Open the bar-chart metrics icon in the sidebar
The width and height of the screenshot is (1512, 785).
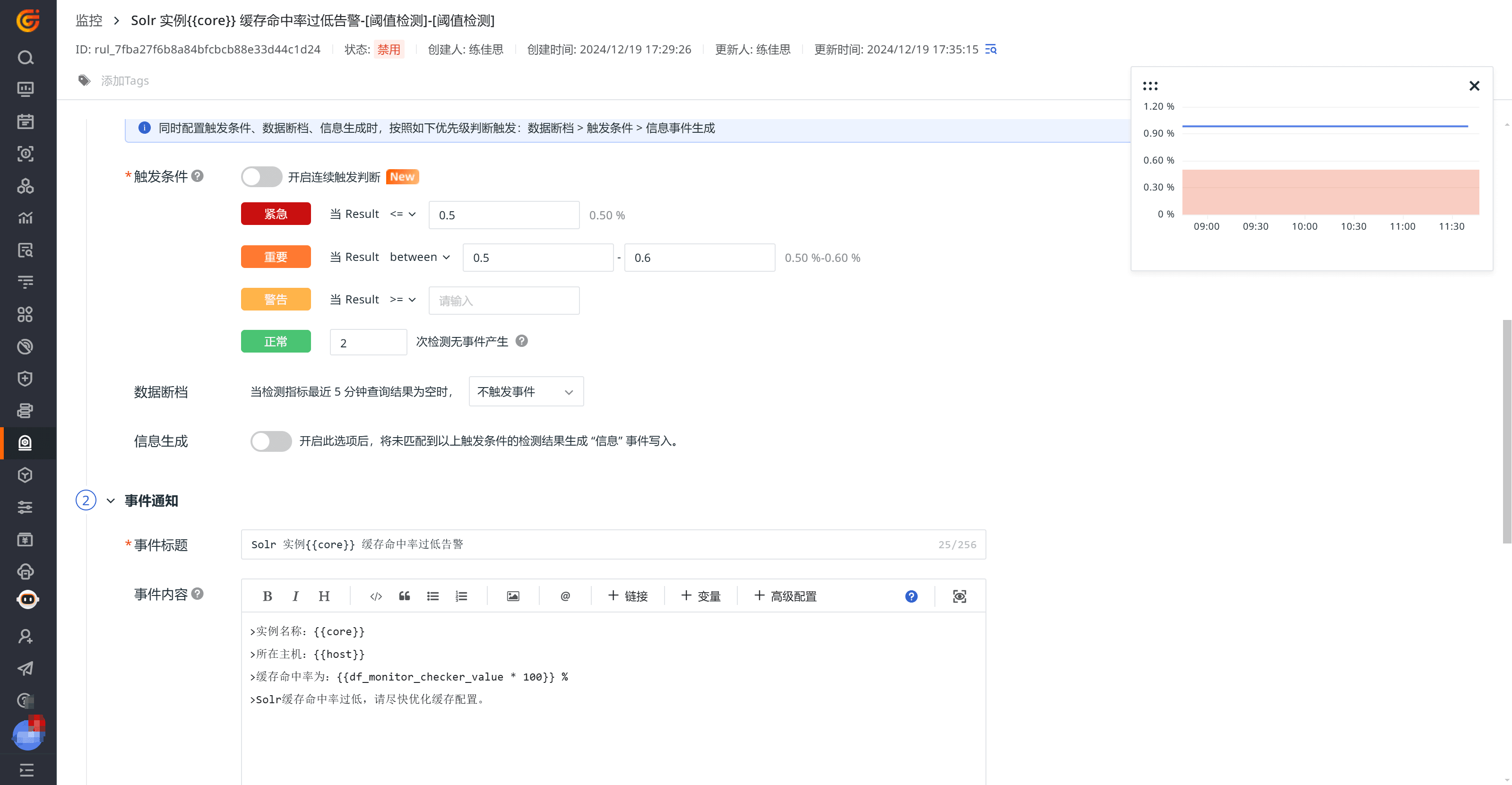click(25, 218)
